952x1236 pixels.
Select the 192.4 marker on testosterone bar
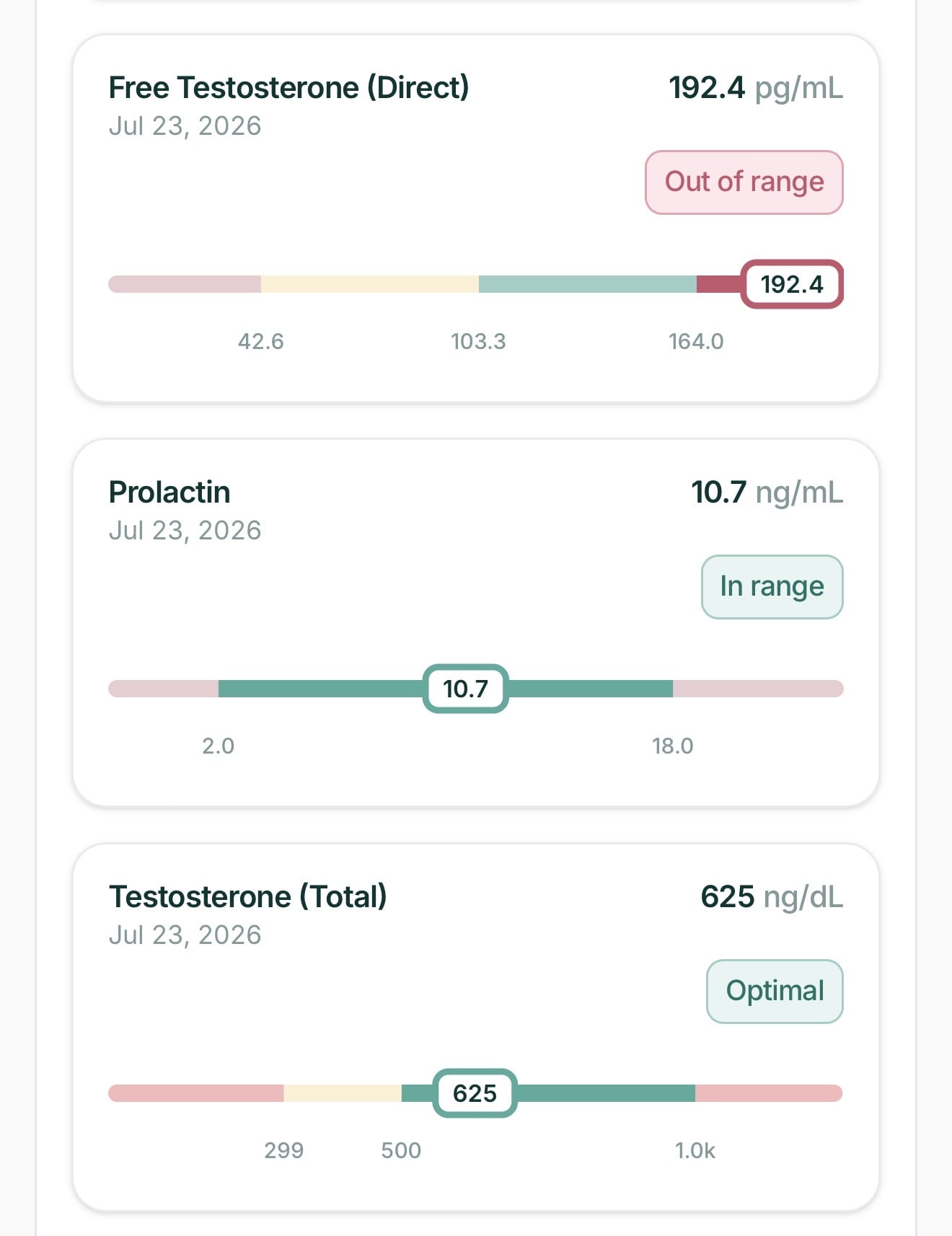(792, 284)
